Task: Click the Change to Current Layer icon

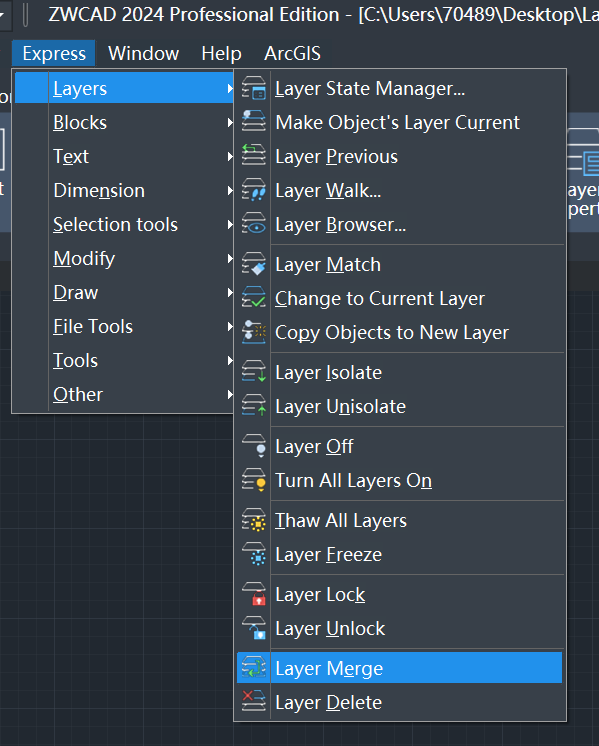Action: (254, 298)
